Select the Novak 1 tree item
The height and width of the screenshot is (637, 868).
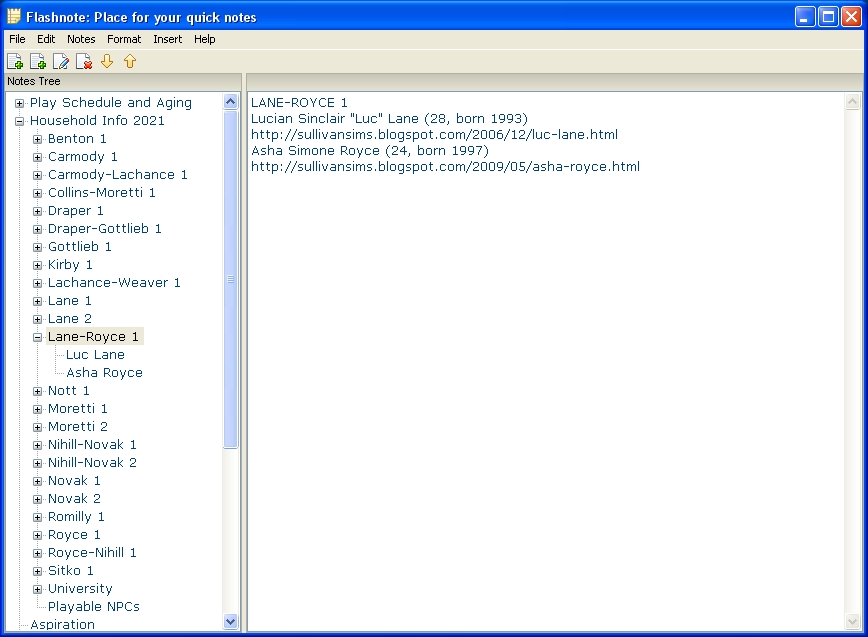point(74,480)
